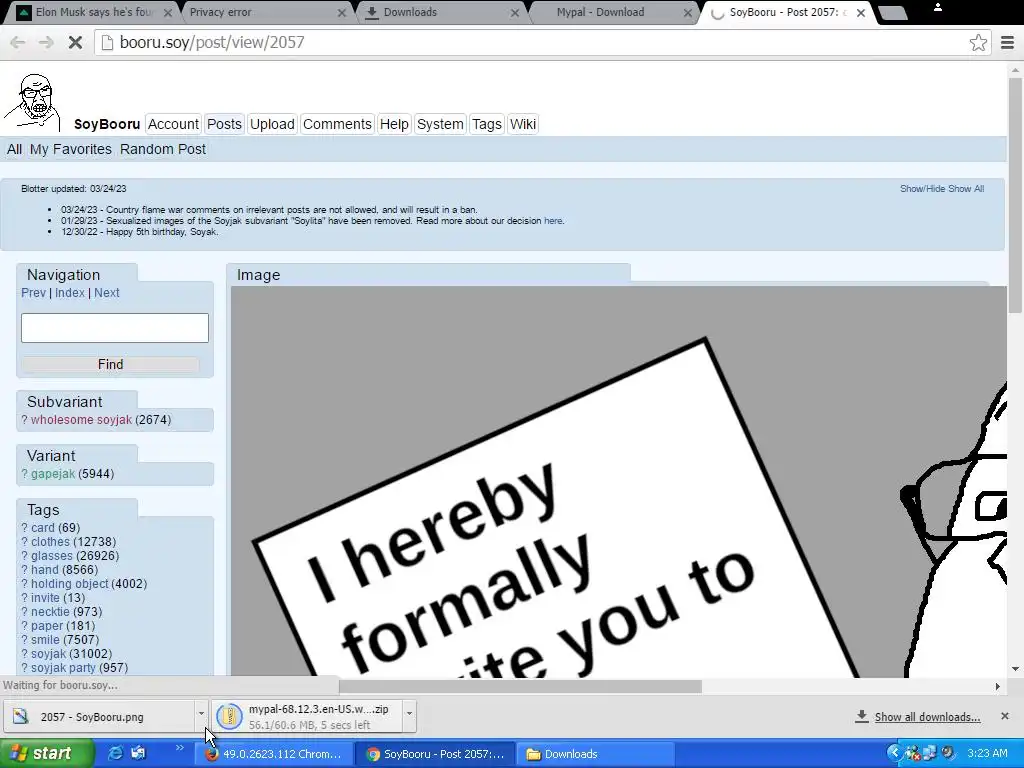
Task: Open gapejak variant tag
Action: [x=53, y=474]
